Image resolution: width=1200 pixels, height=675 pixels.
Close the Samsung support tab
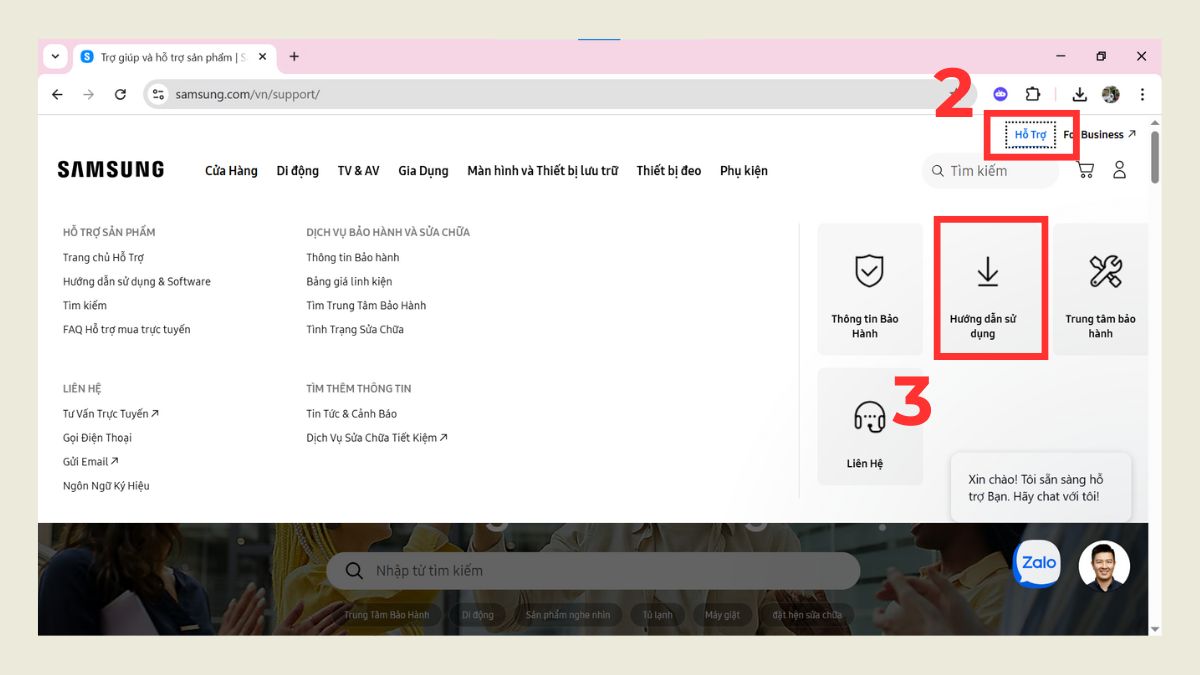tap(263, 57)
